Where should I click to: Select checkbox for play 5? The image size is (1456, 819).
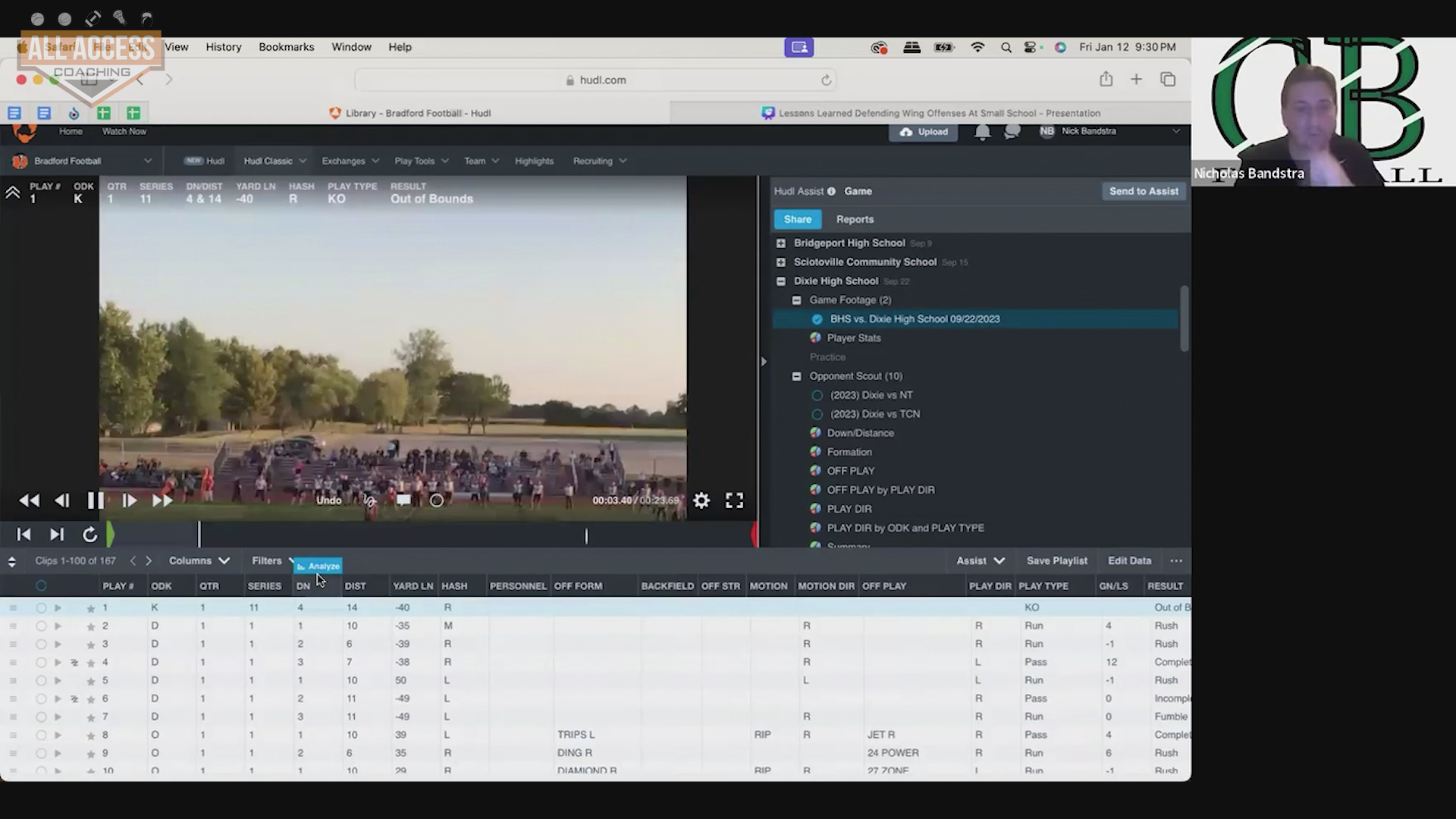click(x=41, y=681)
